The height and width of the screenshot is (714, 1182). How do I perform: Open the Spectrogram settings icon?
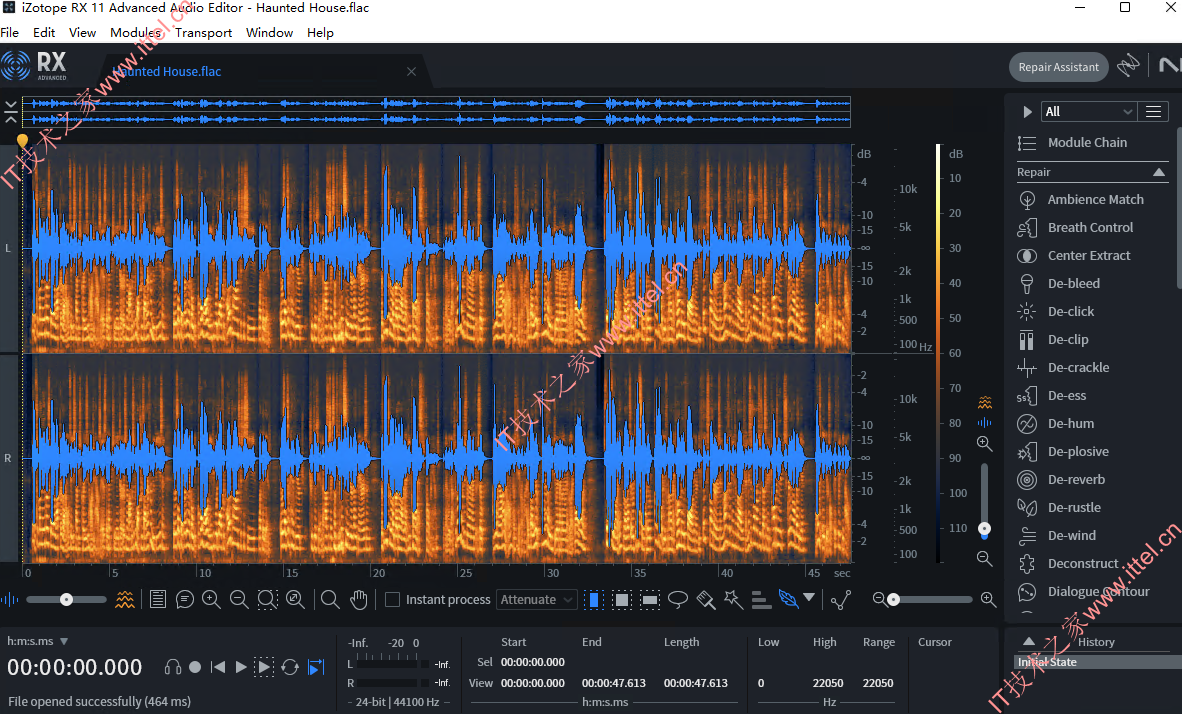125,599
